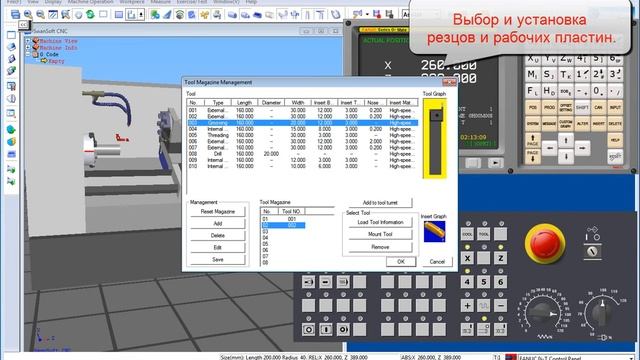
Task: Click the PAGE up key on the keypad
Action: (x=533, y=140)
